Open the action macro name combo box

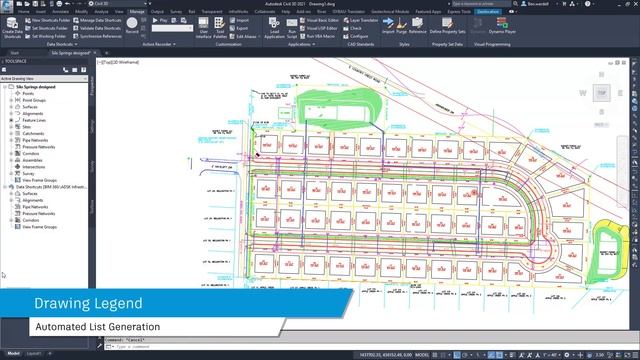tap(172, 28)
